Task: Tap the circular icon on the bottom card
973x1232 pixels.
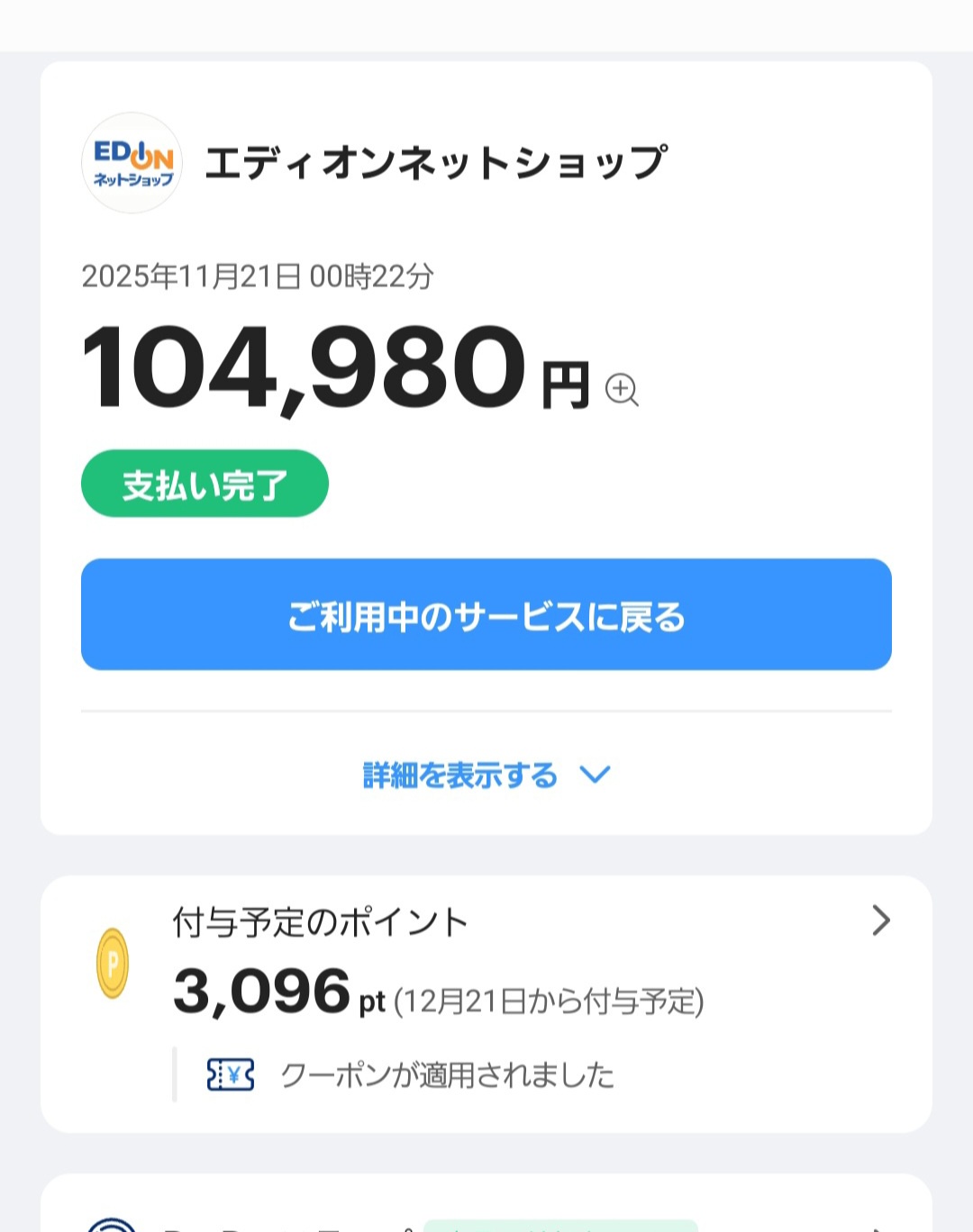Action: (x=112, y=1225)
